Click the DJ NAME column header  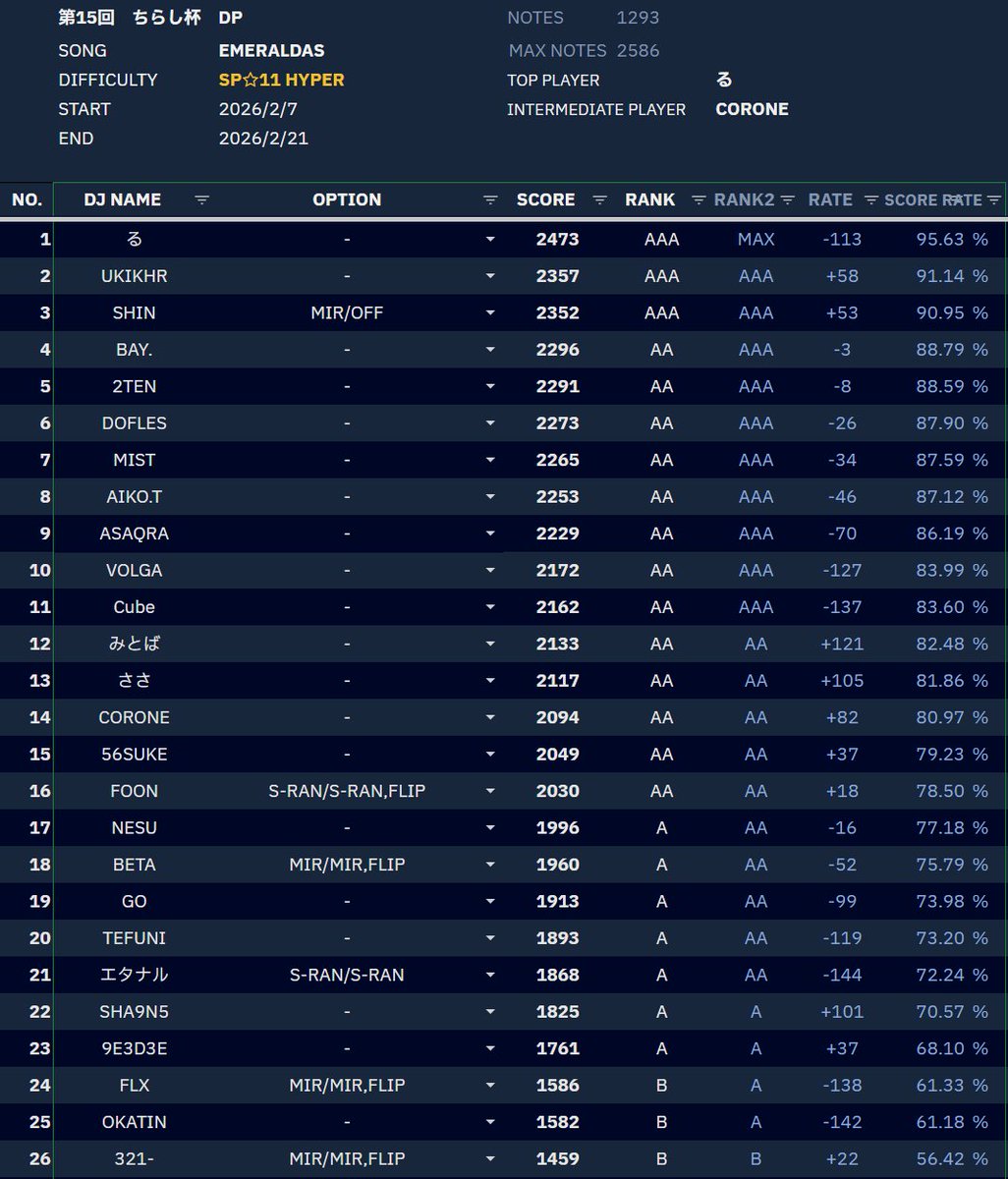[123, 199]
